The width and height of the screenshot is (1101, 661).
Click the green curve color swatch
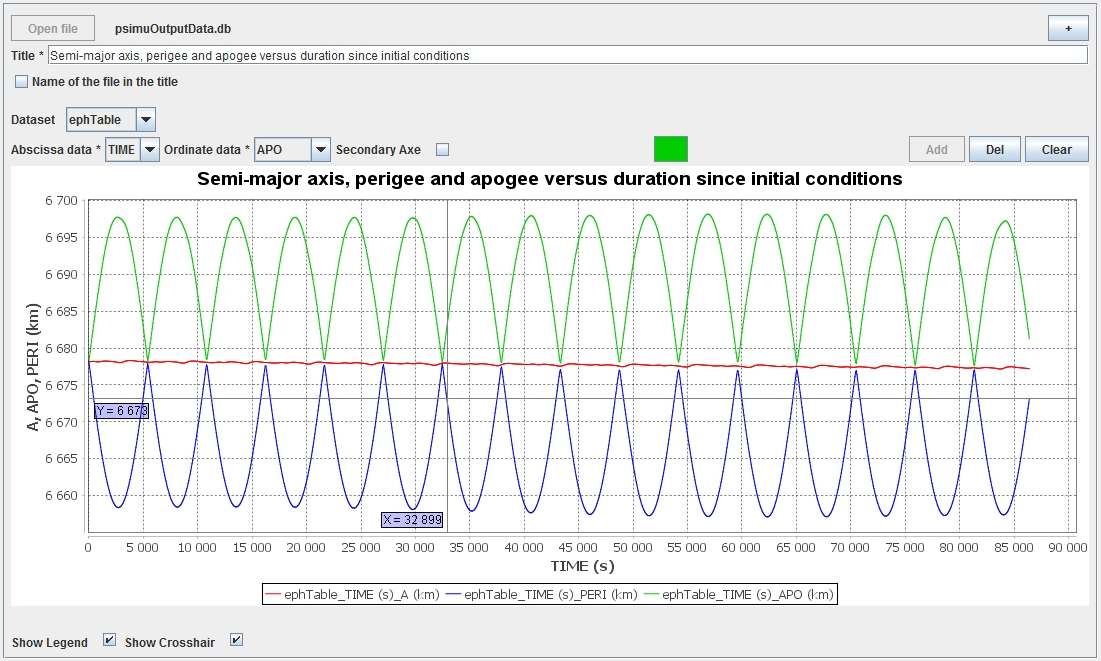tap(670, 149)
